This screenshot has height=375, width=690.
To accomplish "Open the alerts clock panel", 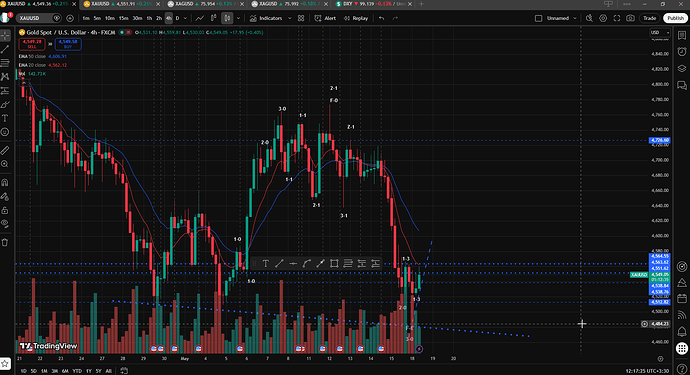I will click(682, 51).
